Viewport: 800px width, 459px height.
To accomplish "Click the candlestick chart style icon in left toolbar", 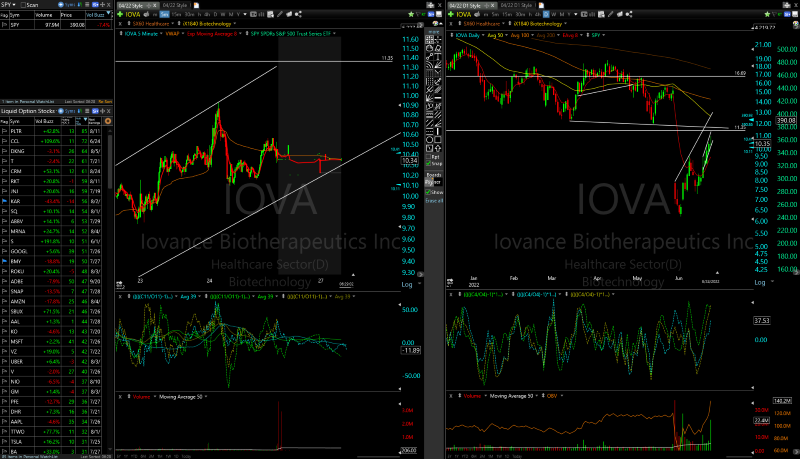I will click(x=261, y=14).
